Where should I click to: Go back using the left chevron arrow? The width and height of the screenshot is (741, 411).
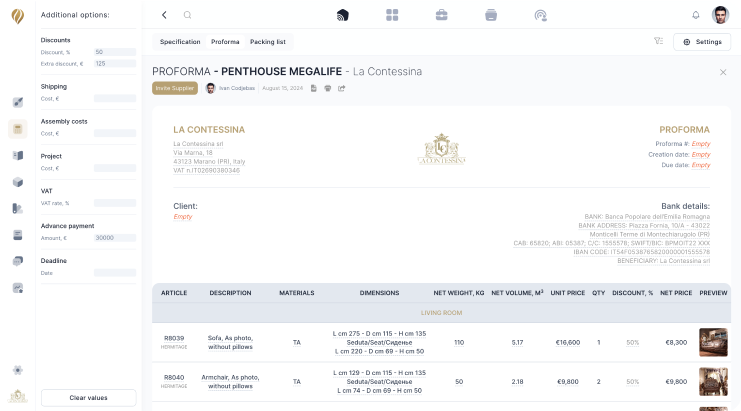point(164,15)
